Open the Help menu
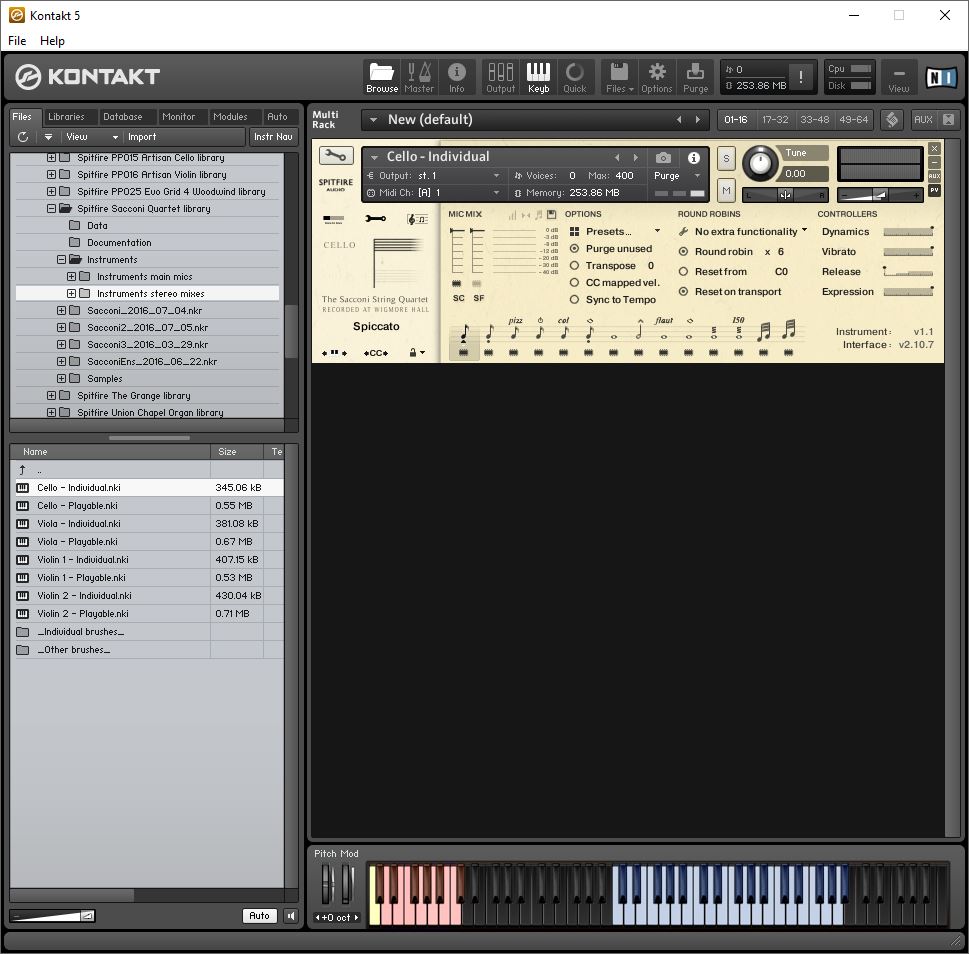Viewport: 969px width, 954px height. [52, 41]
